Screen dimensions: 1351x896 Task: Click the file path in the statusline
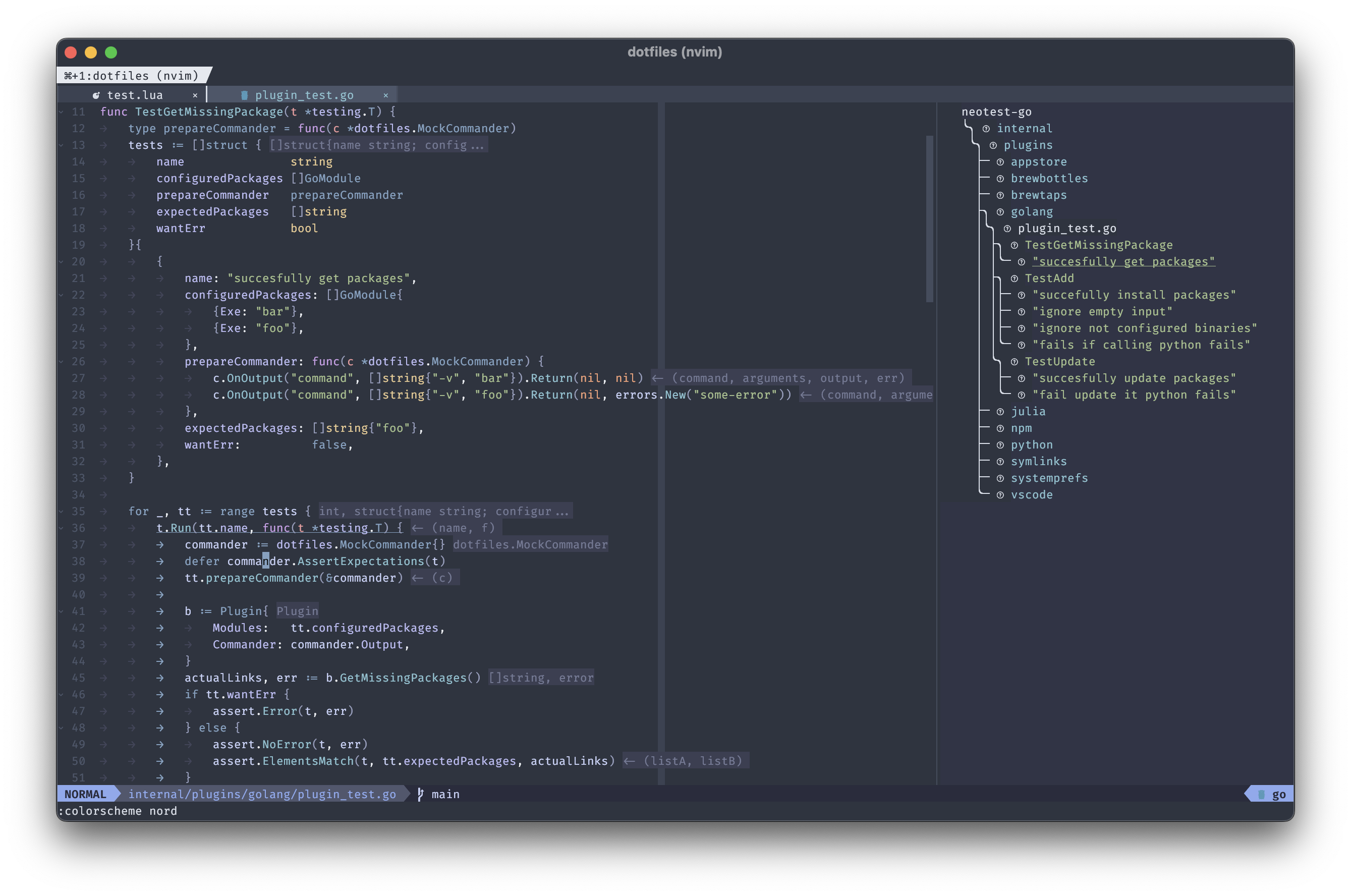click(262, 794)
